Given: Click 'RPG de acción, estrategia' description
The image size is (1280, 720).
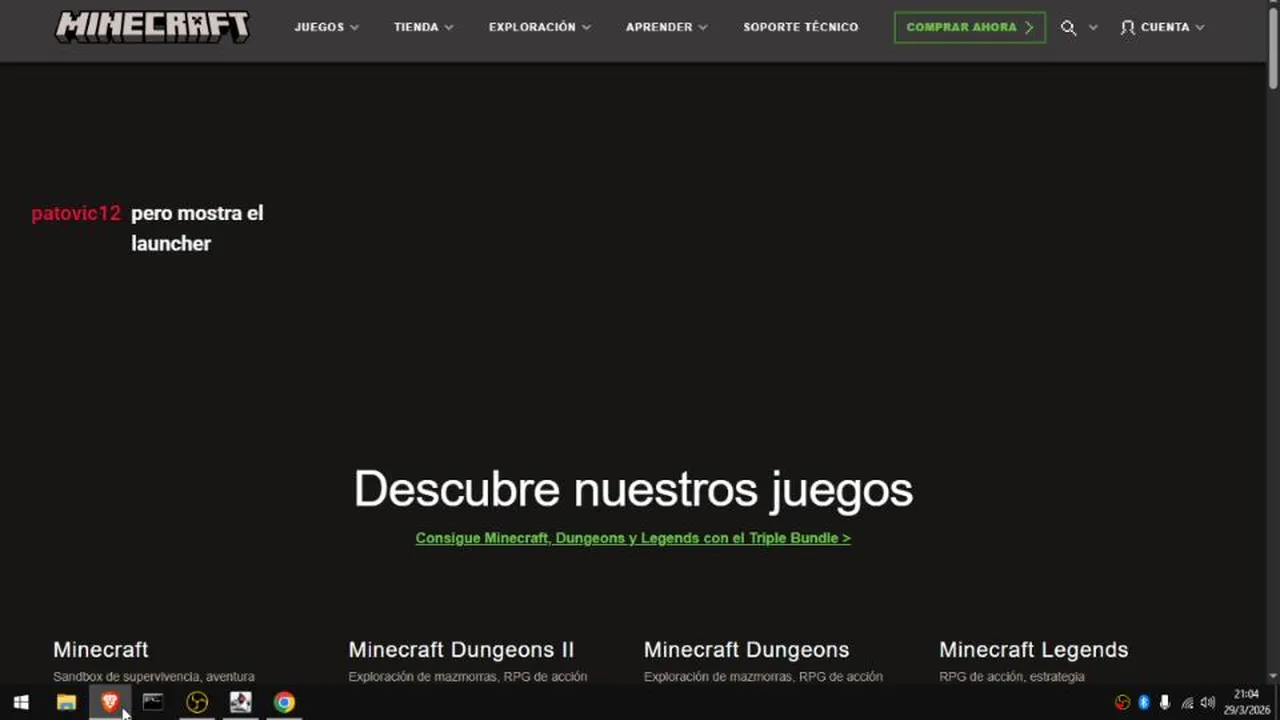Looking at the screenshot, I should click(x=1012, y=677).
